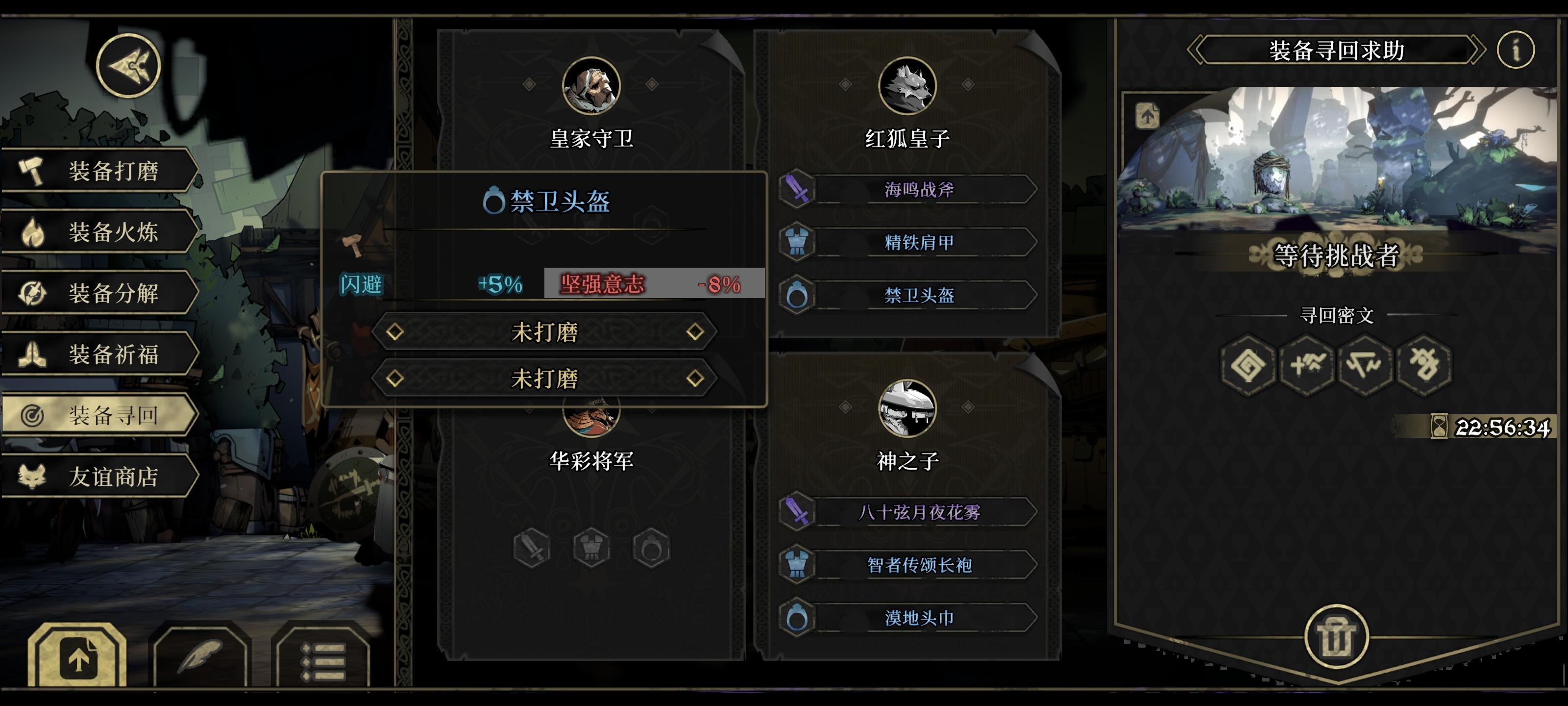Click the last retrieval cipher rune

coord(1424,365)
